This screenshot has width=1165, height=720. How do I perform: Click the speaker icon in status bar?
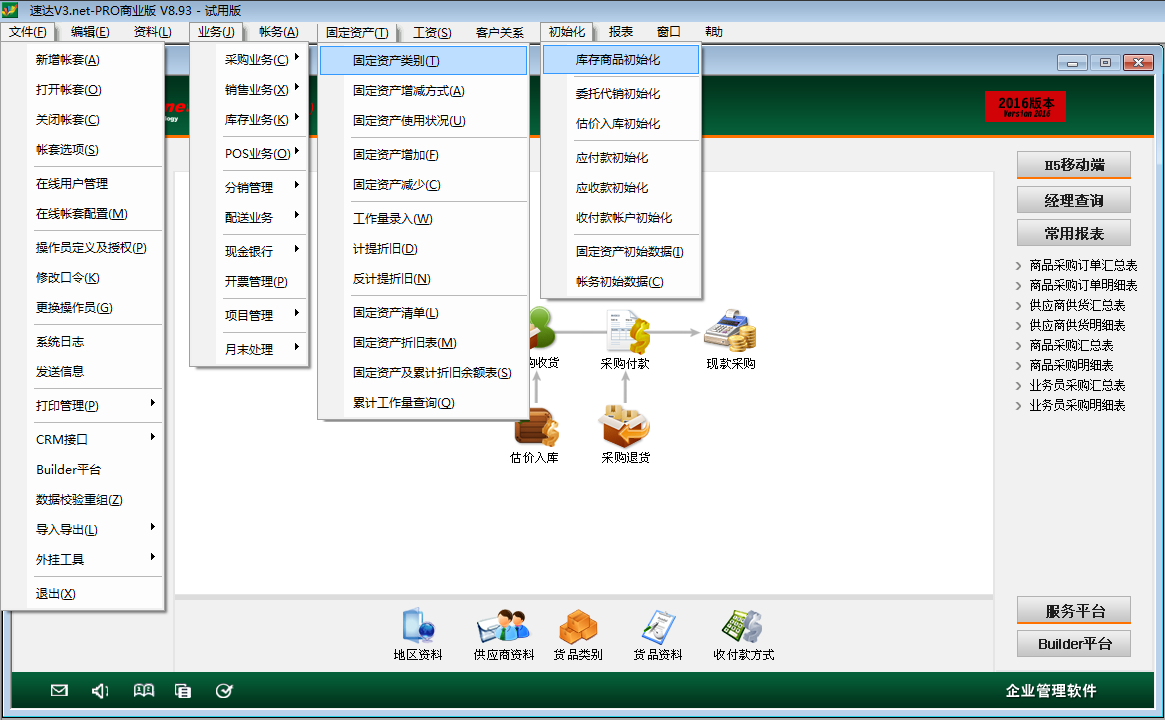pyautogui.click(x=100, y=690)
